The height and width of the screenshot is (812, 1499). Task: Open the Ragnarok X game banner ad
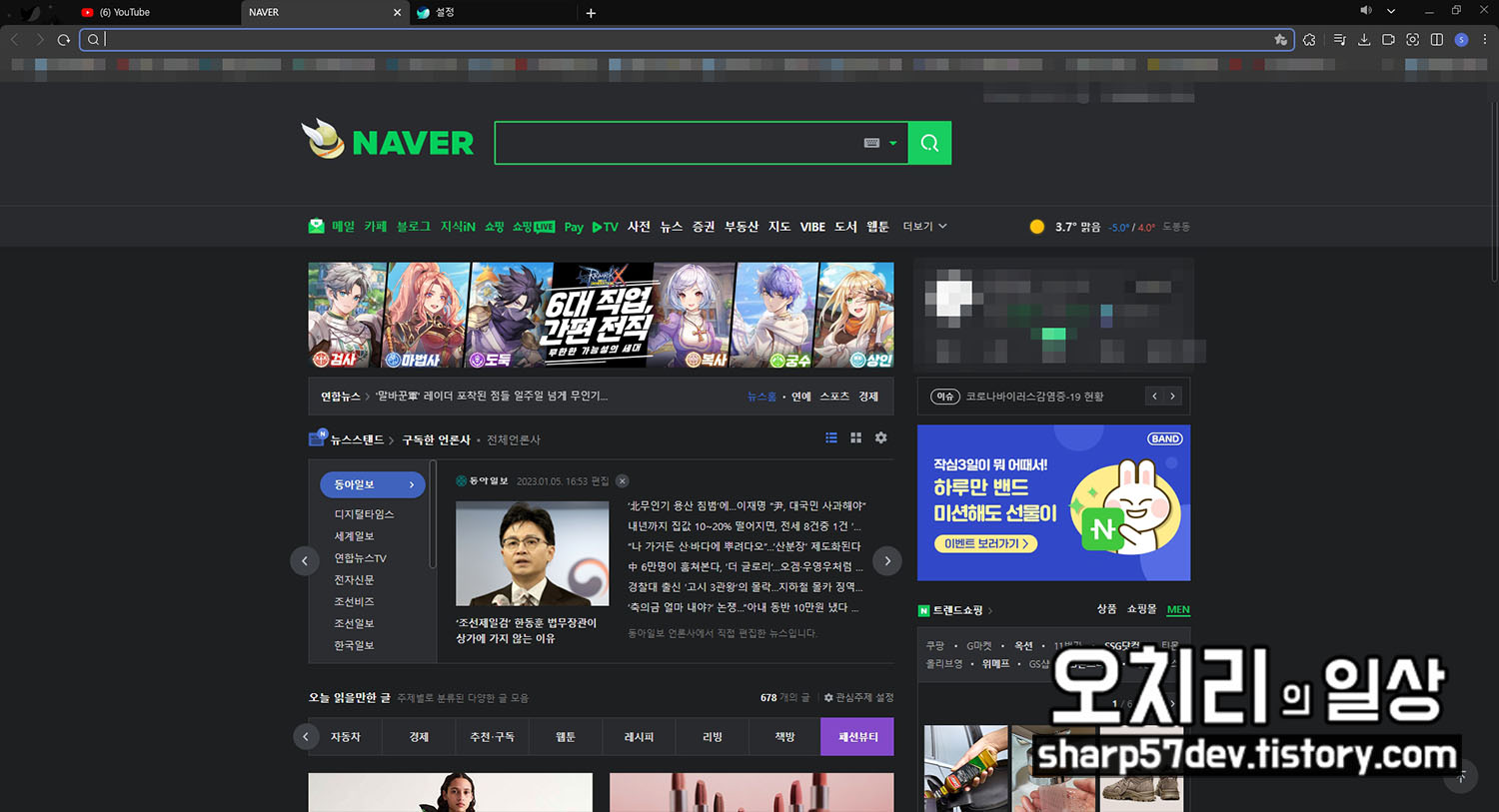pyautogui.click(x=601, y=315)
